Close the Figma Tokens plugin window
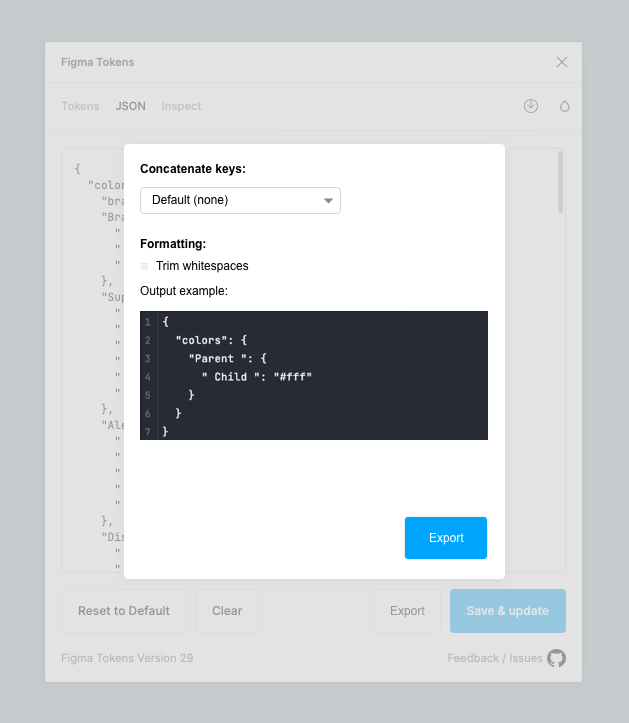The width and height of the screenshot is (629, 723). click(561, 62)
